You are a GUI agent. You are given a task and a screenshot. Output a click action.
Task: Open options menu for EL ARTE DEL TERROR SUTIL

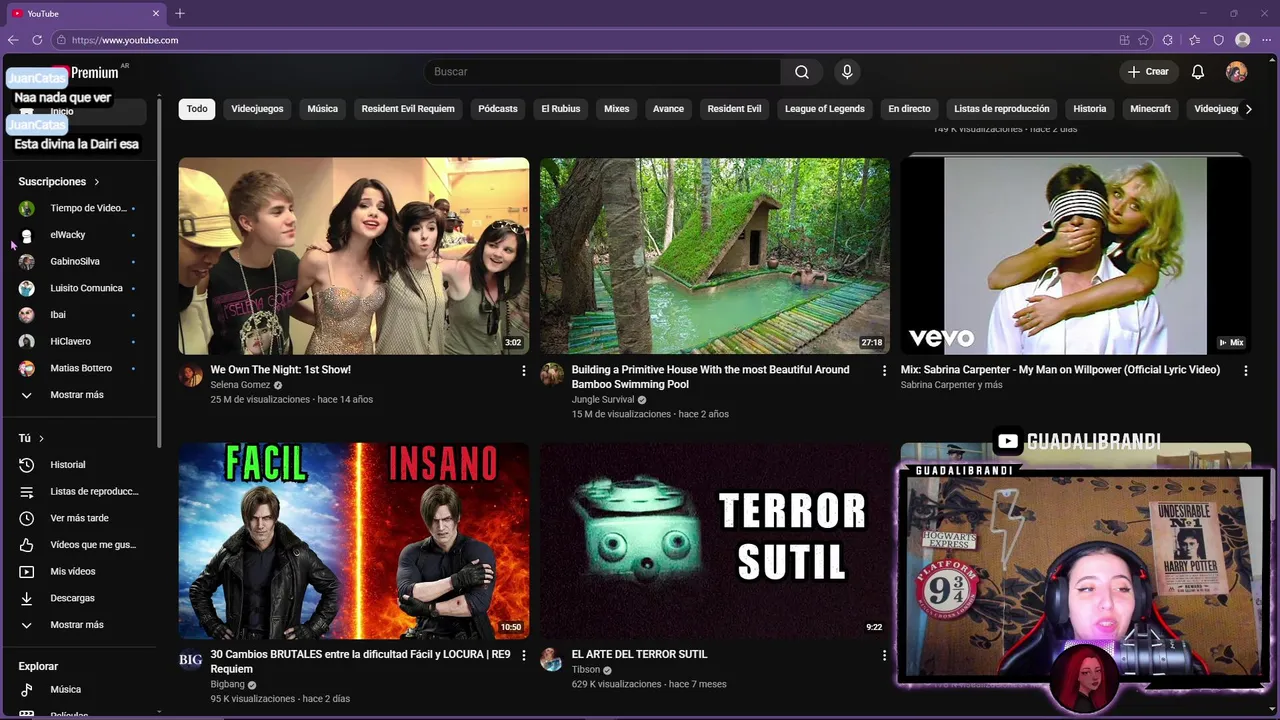point(884,656)
